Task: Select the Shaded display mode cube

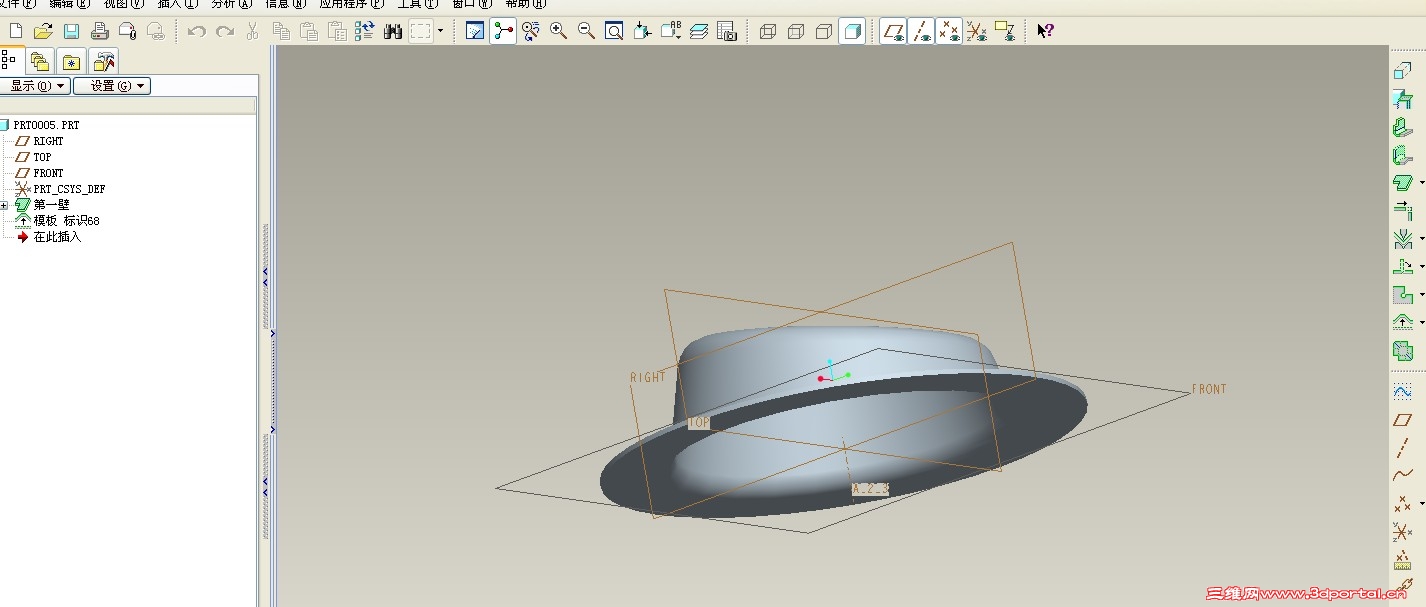Action: click(852, 31)
